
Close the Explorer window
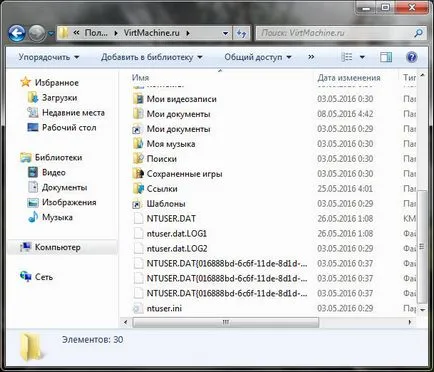point(412,8)
